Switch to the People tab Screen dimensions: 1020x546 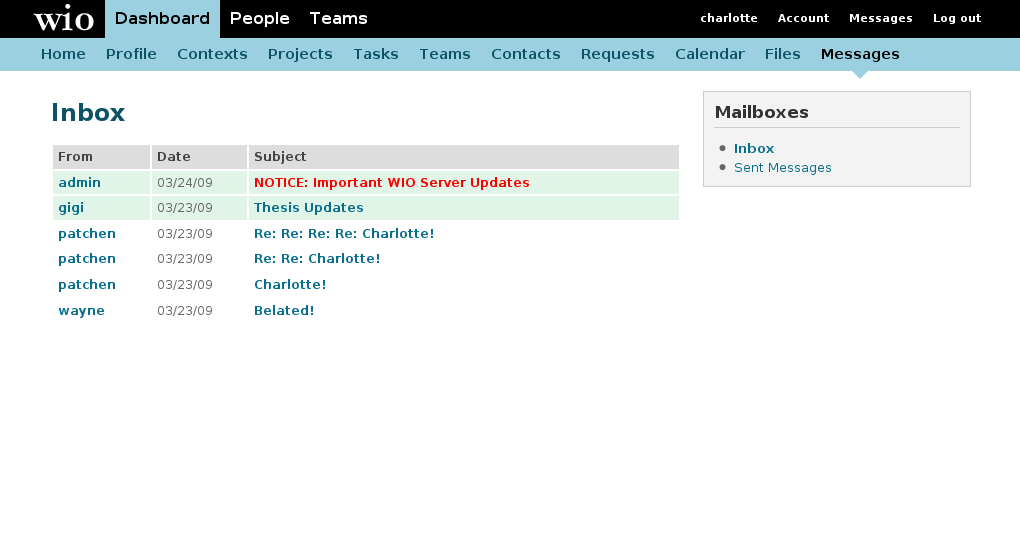click(260, 19)
